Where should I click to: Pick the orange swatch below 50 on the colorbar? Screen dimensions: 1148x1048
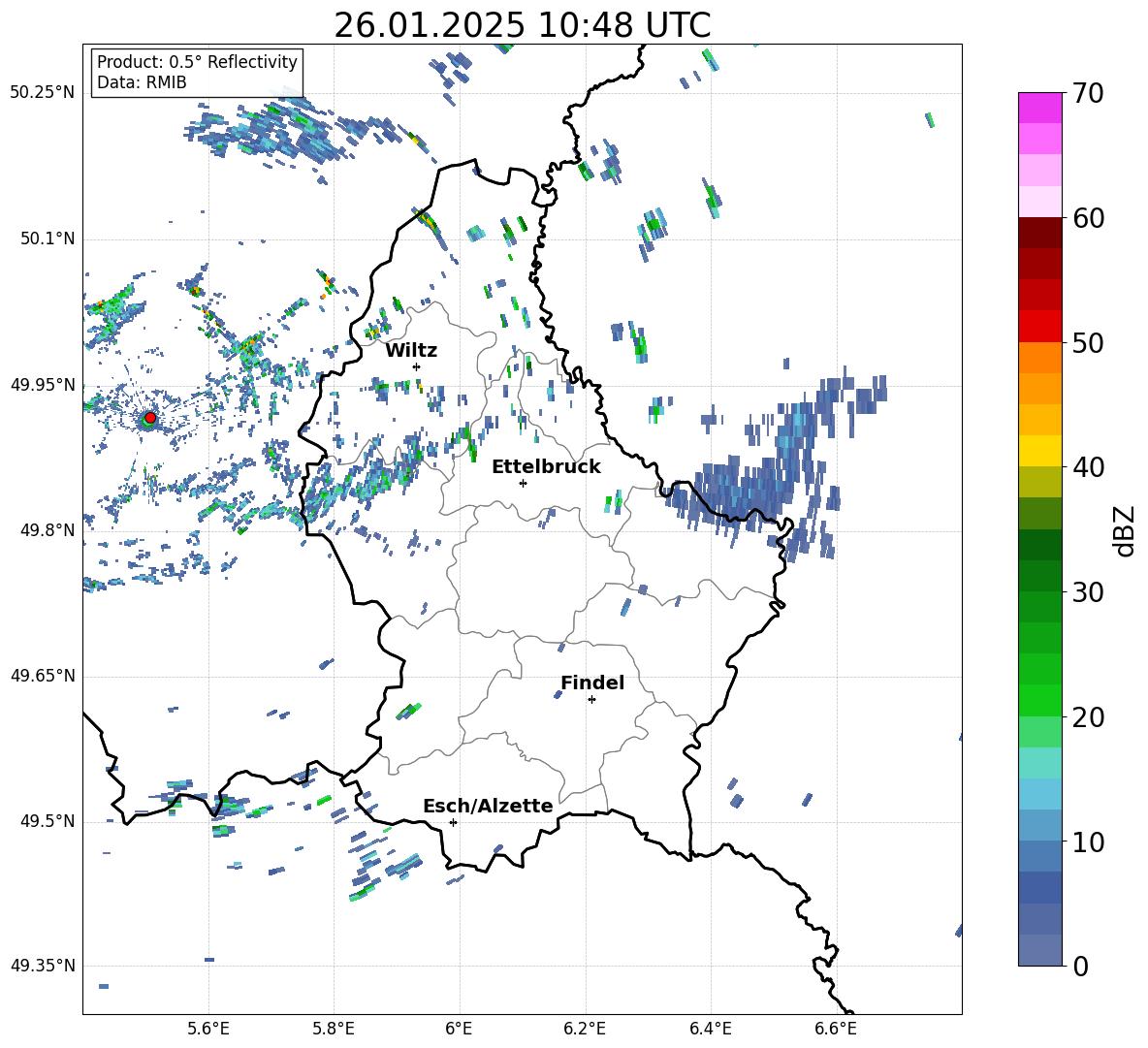click(x=1039, y=357)
